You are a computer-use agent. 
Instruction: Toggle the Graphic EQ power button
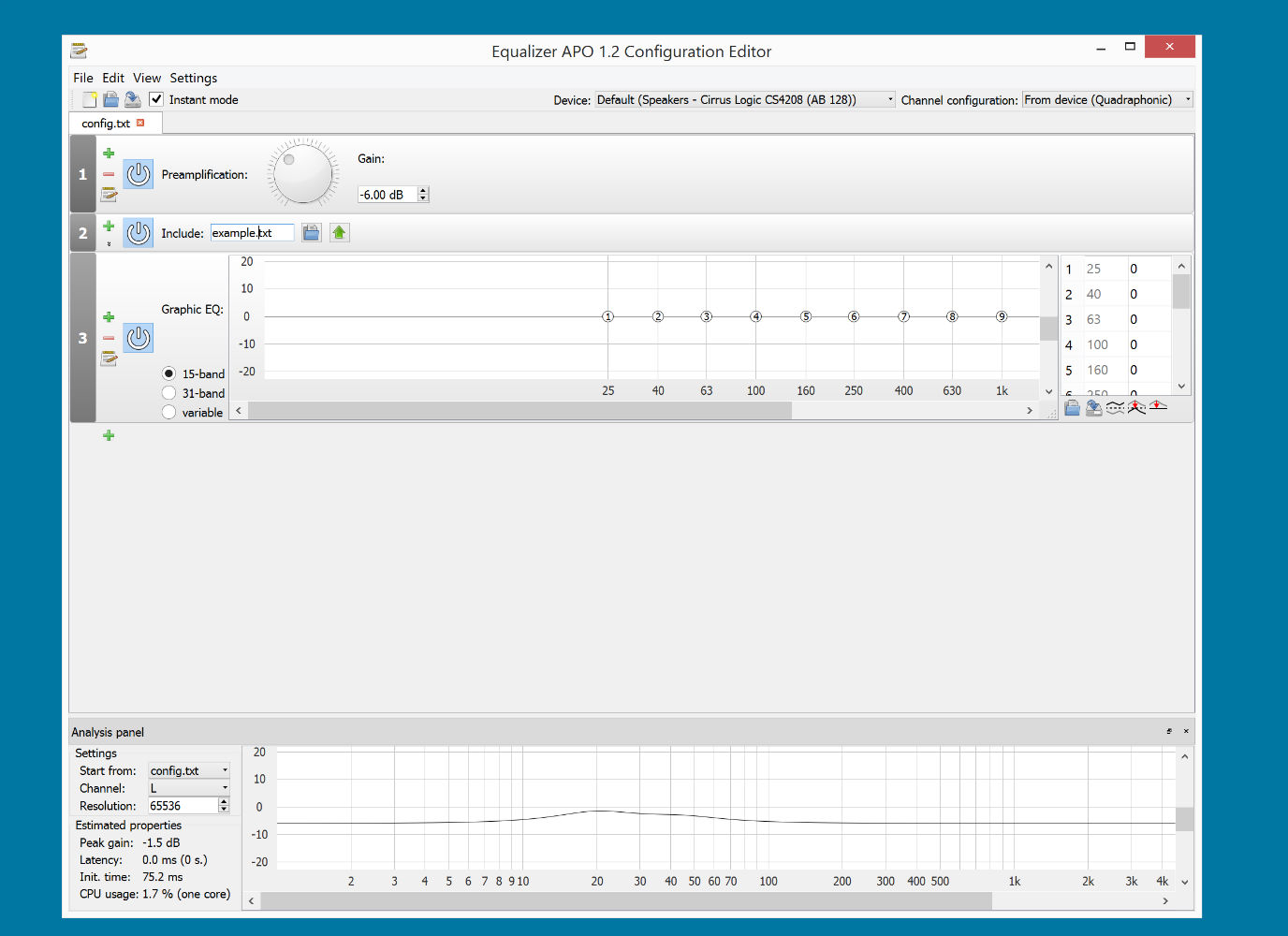pyautogui.click(x=139, y=338)
